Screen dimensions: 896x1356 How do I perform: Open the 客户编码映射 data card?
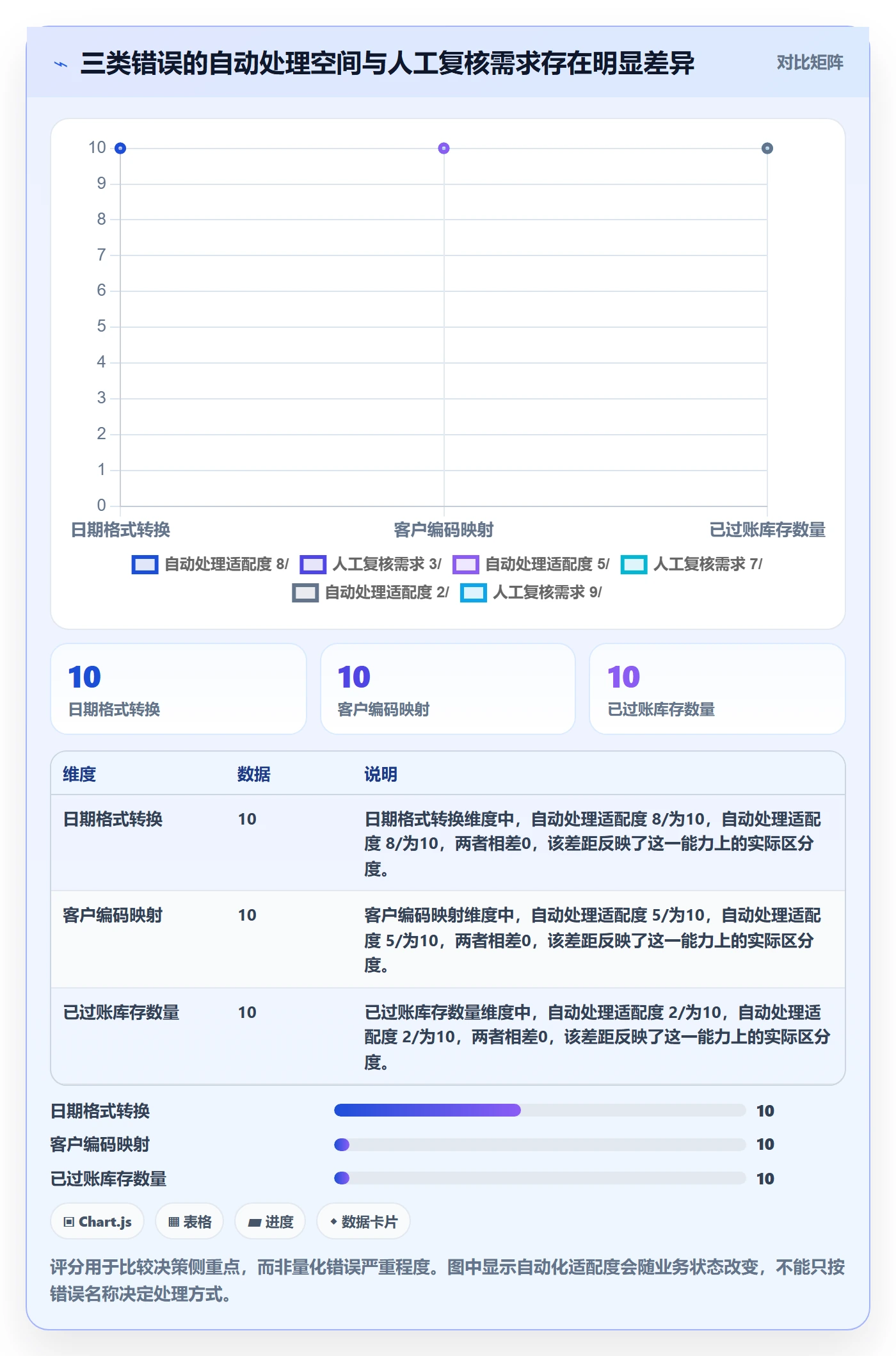coord(448,689)
